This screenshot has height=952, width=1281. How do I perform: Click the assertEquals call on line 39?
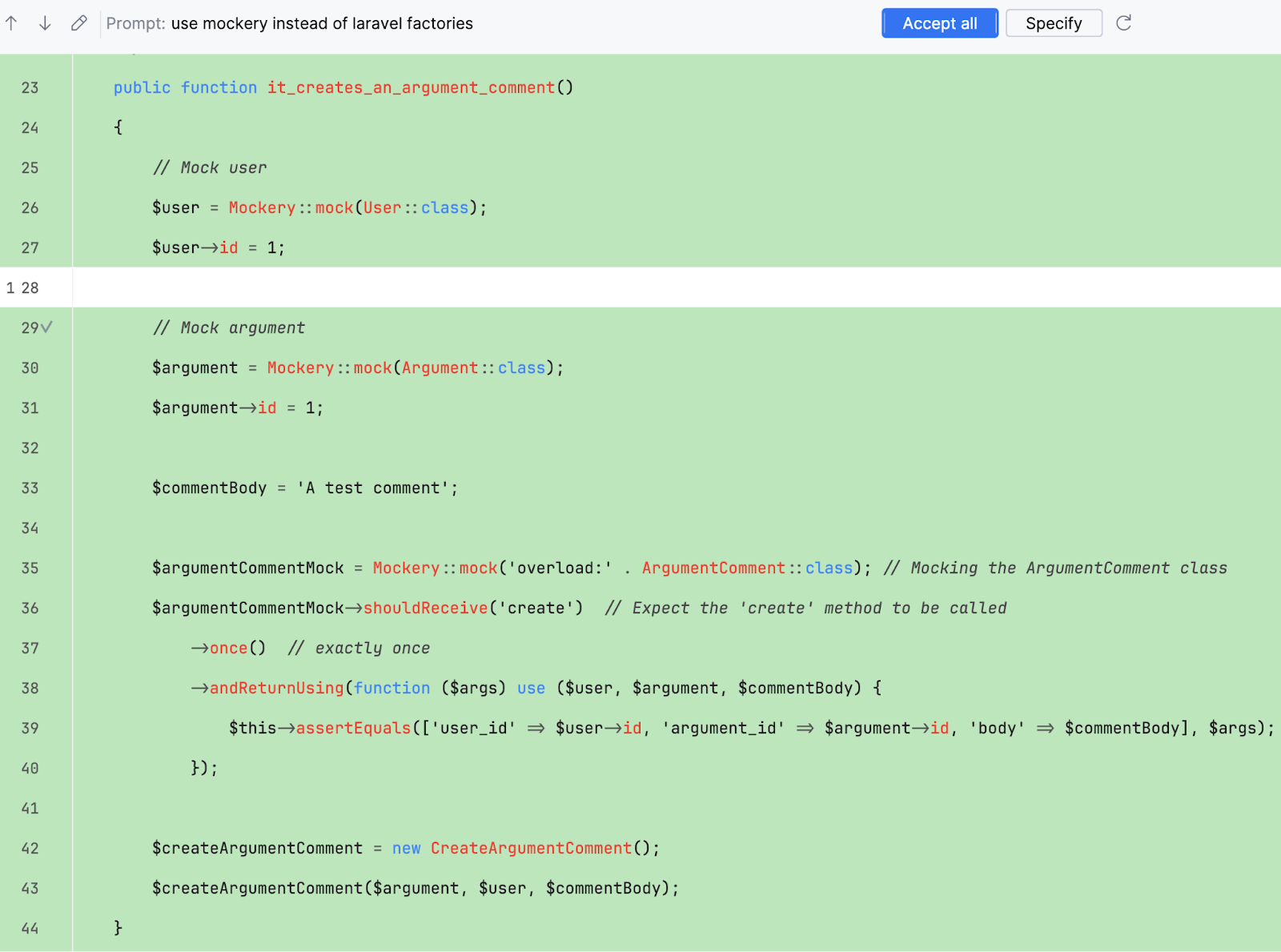(353, 729)
